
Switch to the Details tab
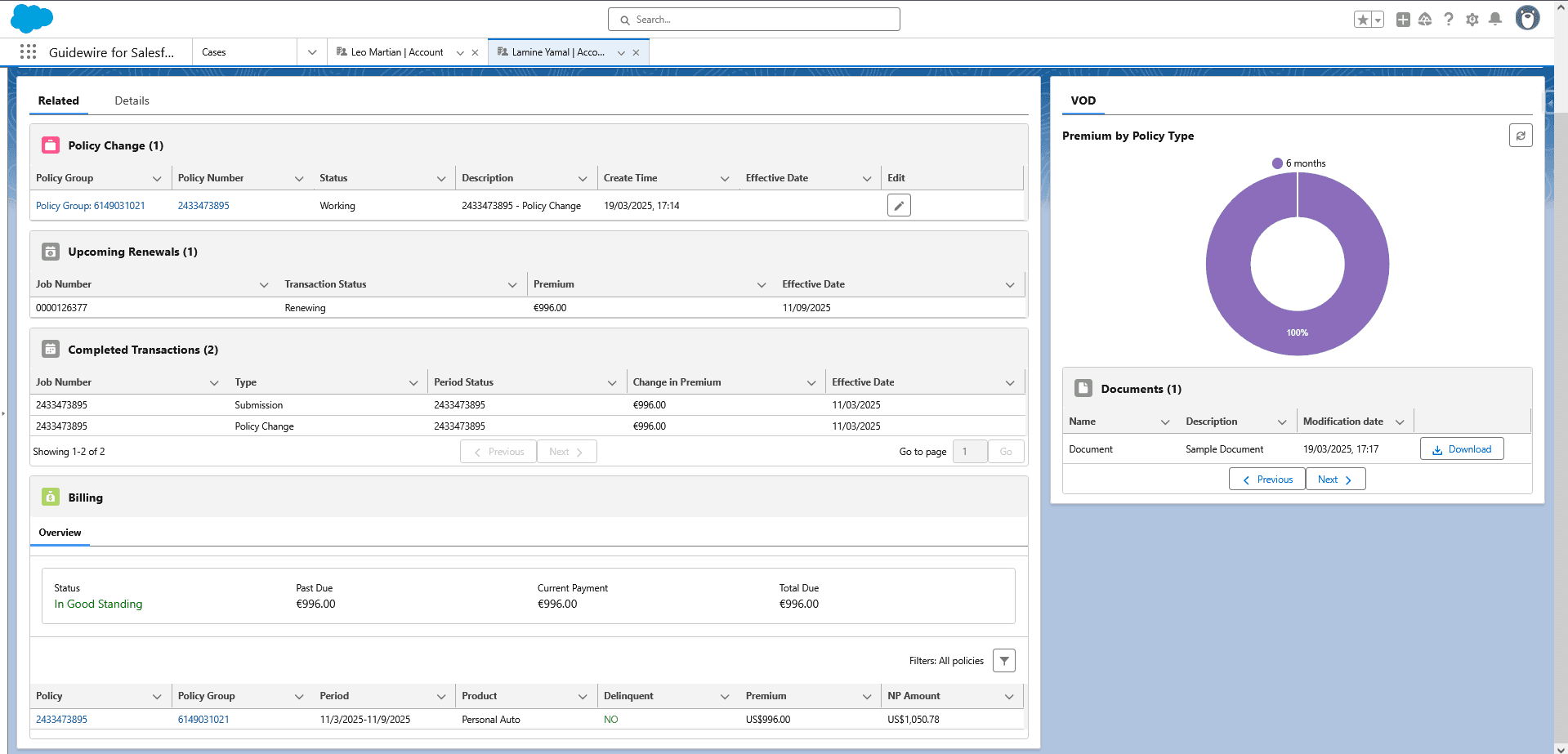pos(132,100)
